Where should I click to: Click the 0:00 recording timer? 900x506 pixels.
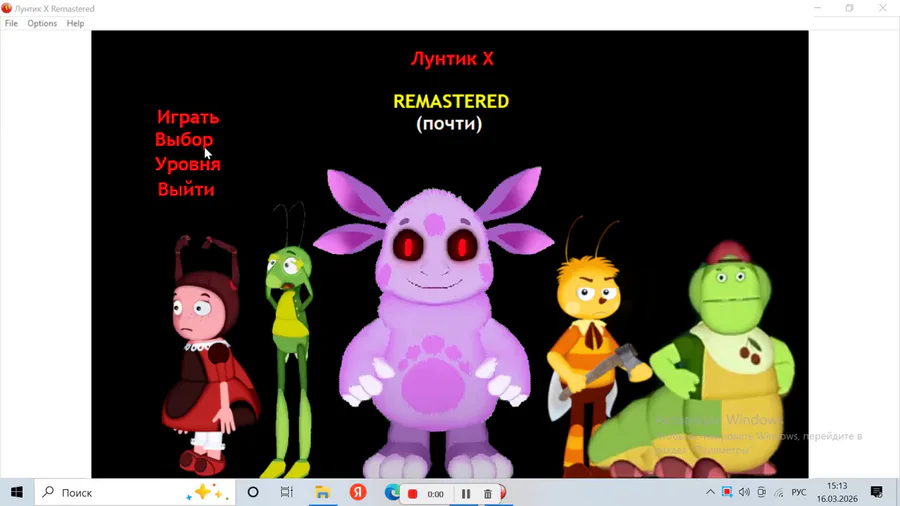435,494
